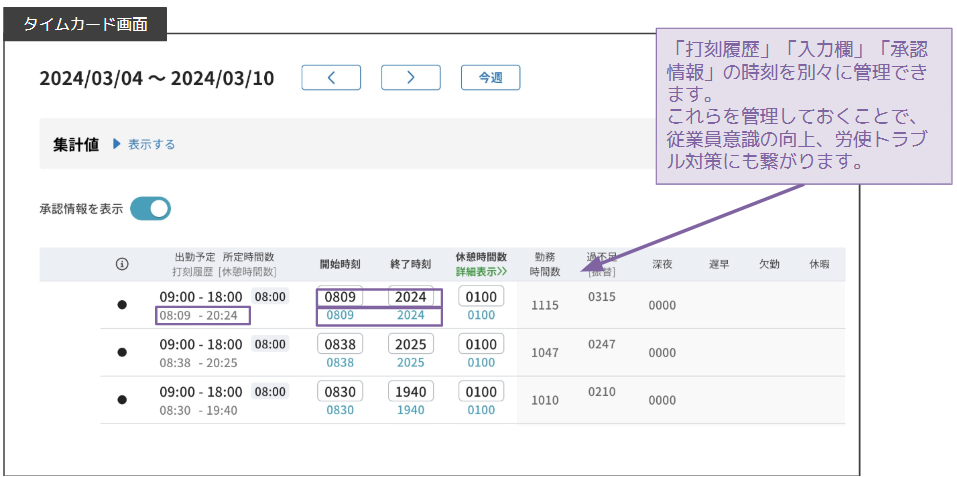The height and width of the screenshot is (477, 957).
Task: Edit break time field in 0809 row
Action: (x=481, y=297)
